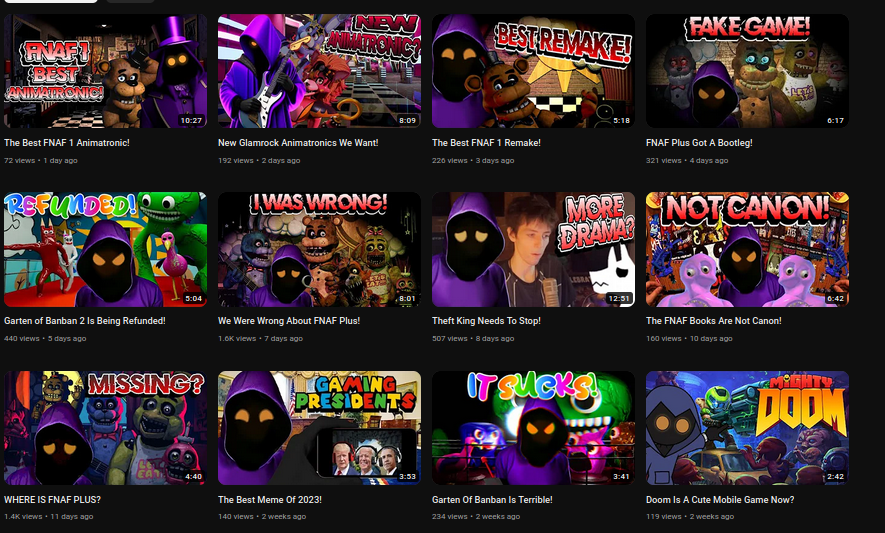Open 'Theft King Needs To Stop!' title link
885x533 pixels.
tap(489, 321)
